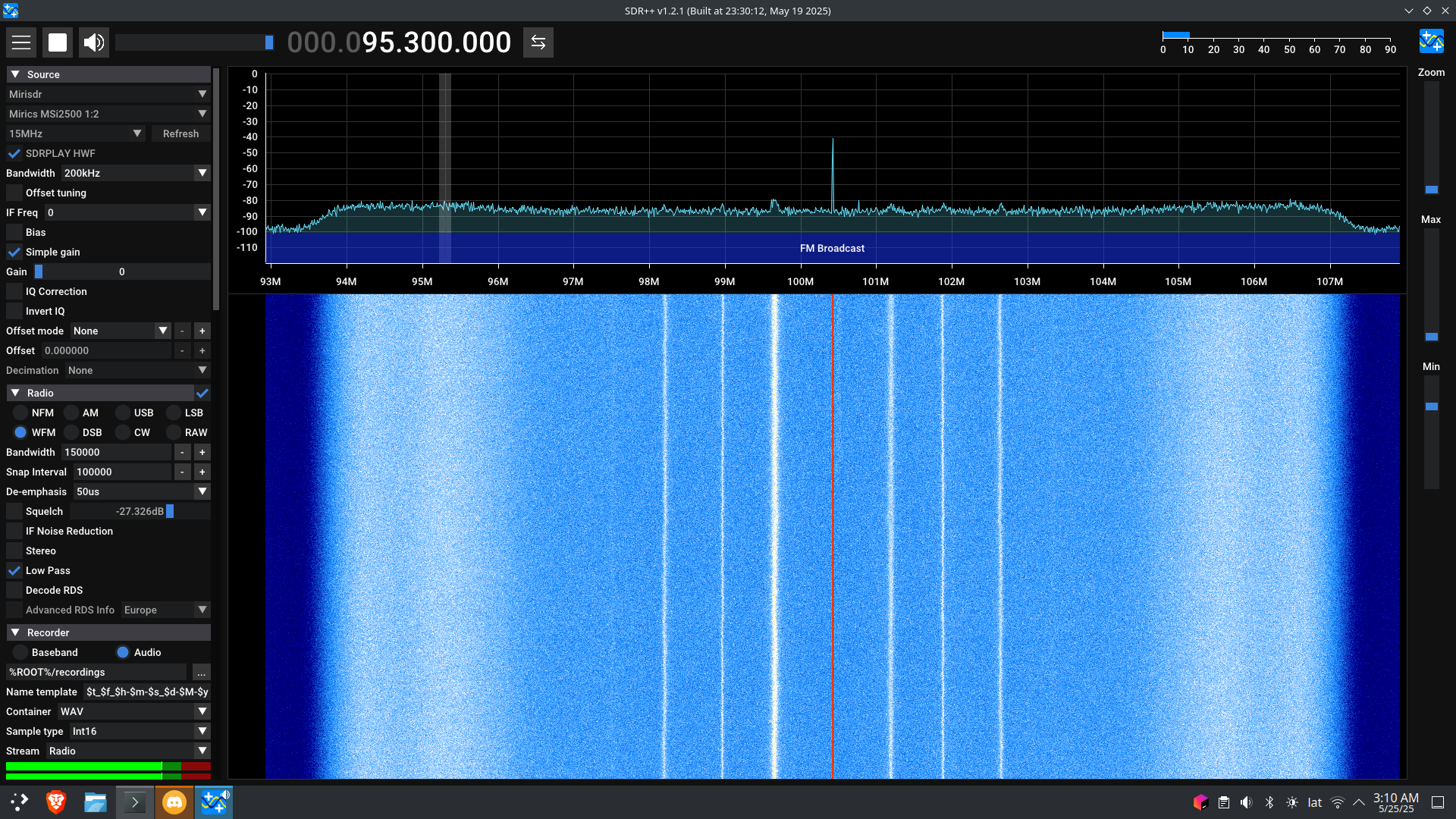1456x819 pixels.
Task: Click the show desktop icon
Action: coord(1438,802)
